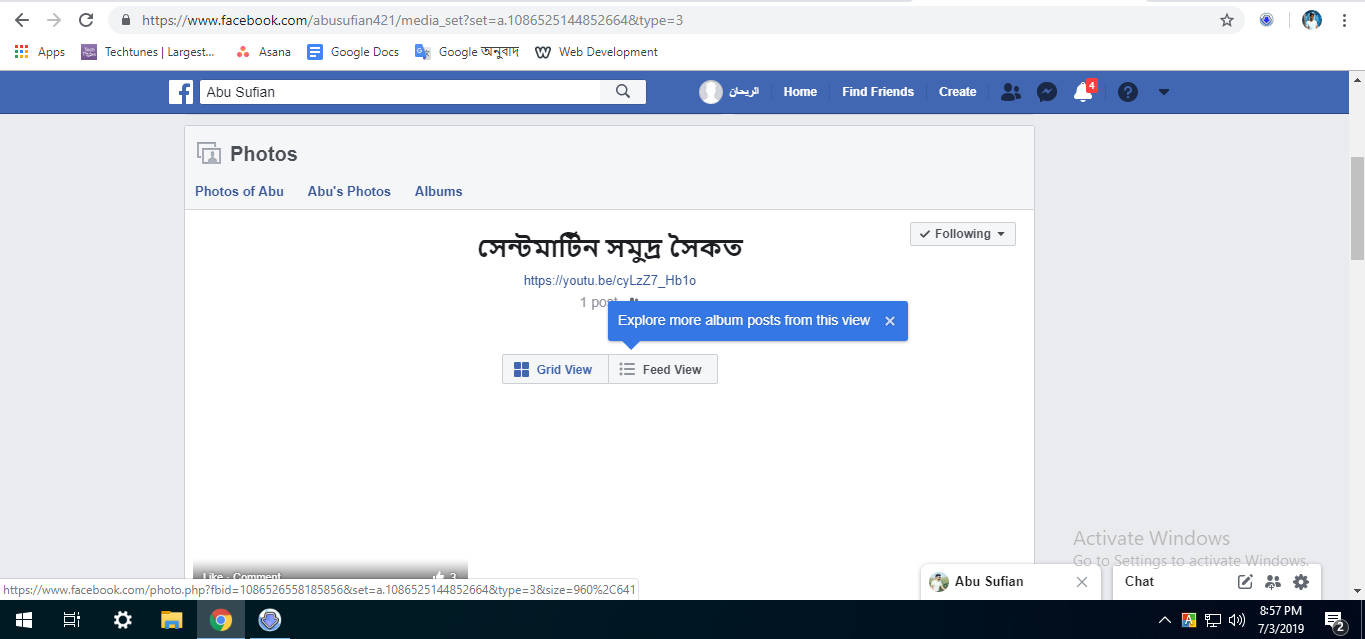Expand the account menu arrow
This screenshot has width=1365, height=639.
1163,92
